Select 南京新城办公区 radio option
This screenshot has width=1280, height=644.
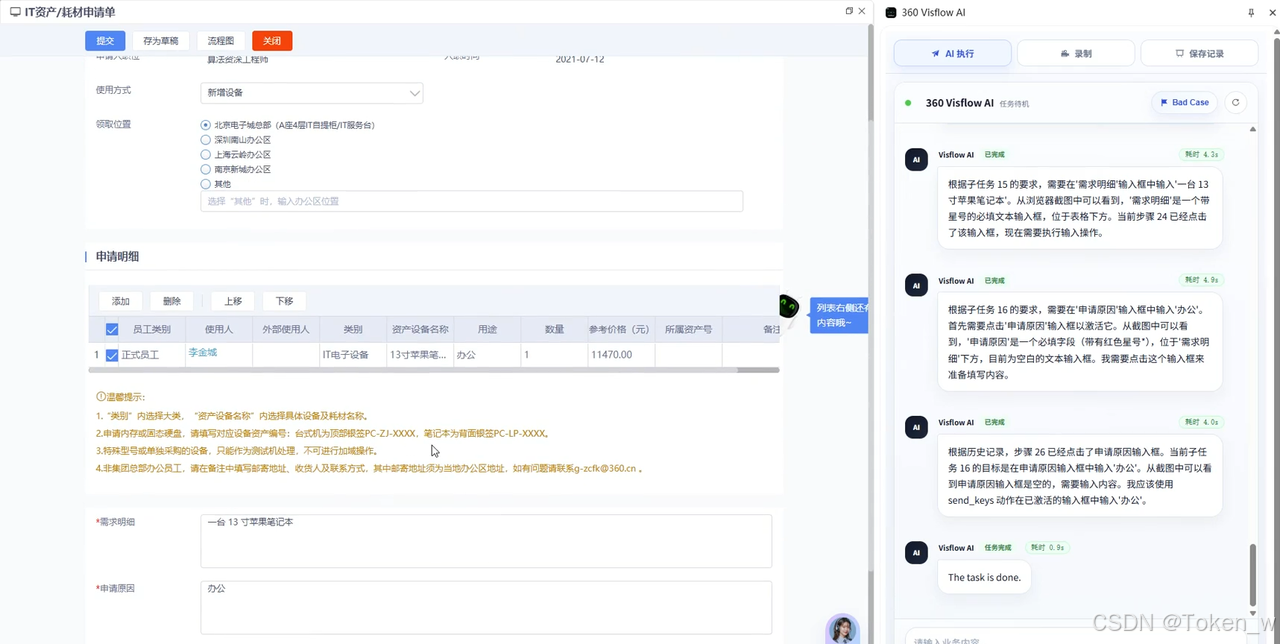point(206,169)
